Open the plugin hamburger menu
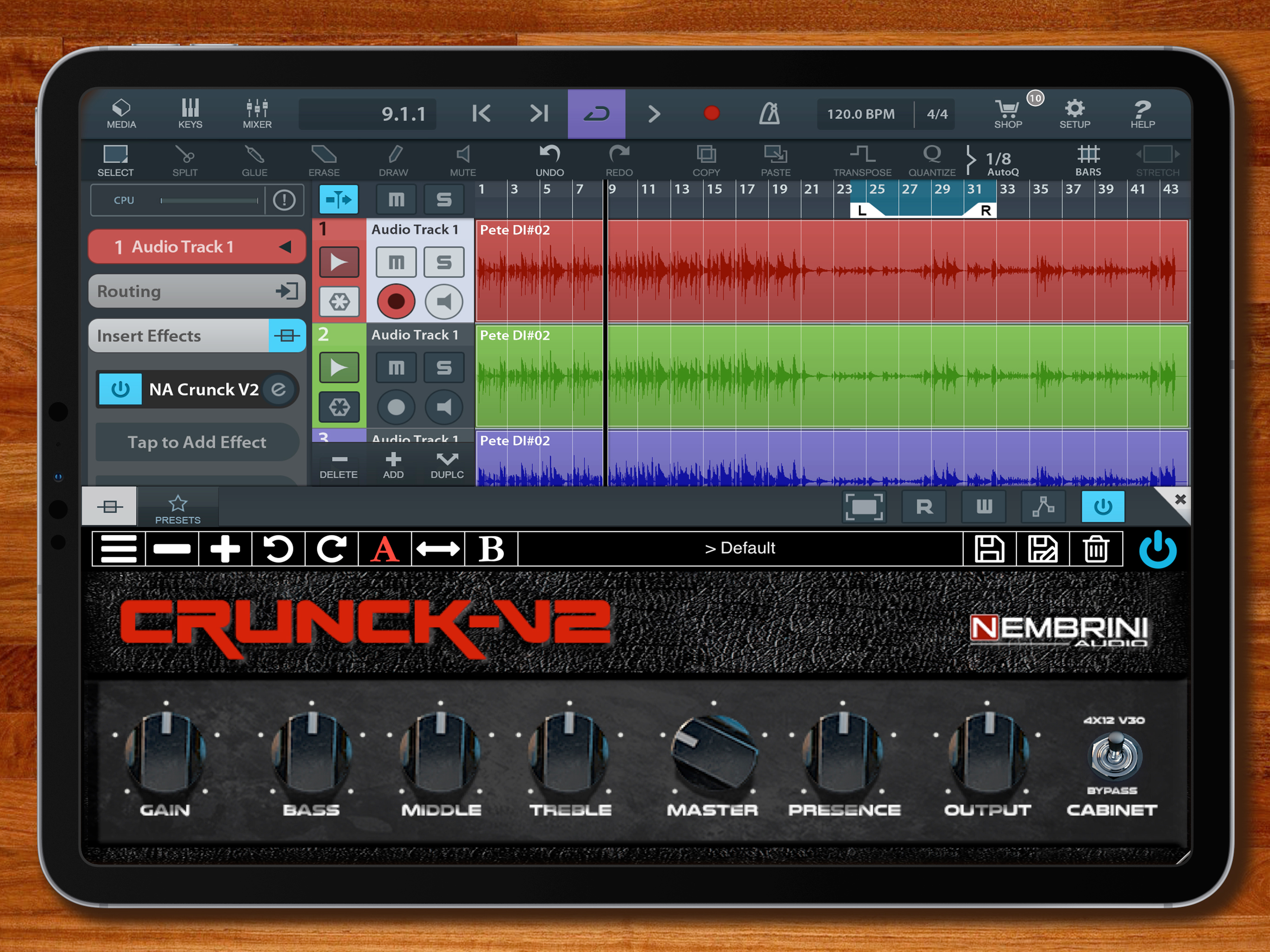The width and height of the screenshot is (1270, 952). click(118, 549)
